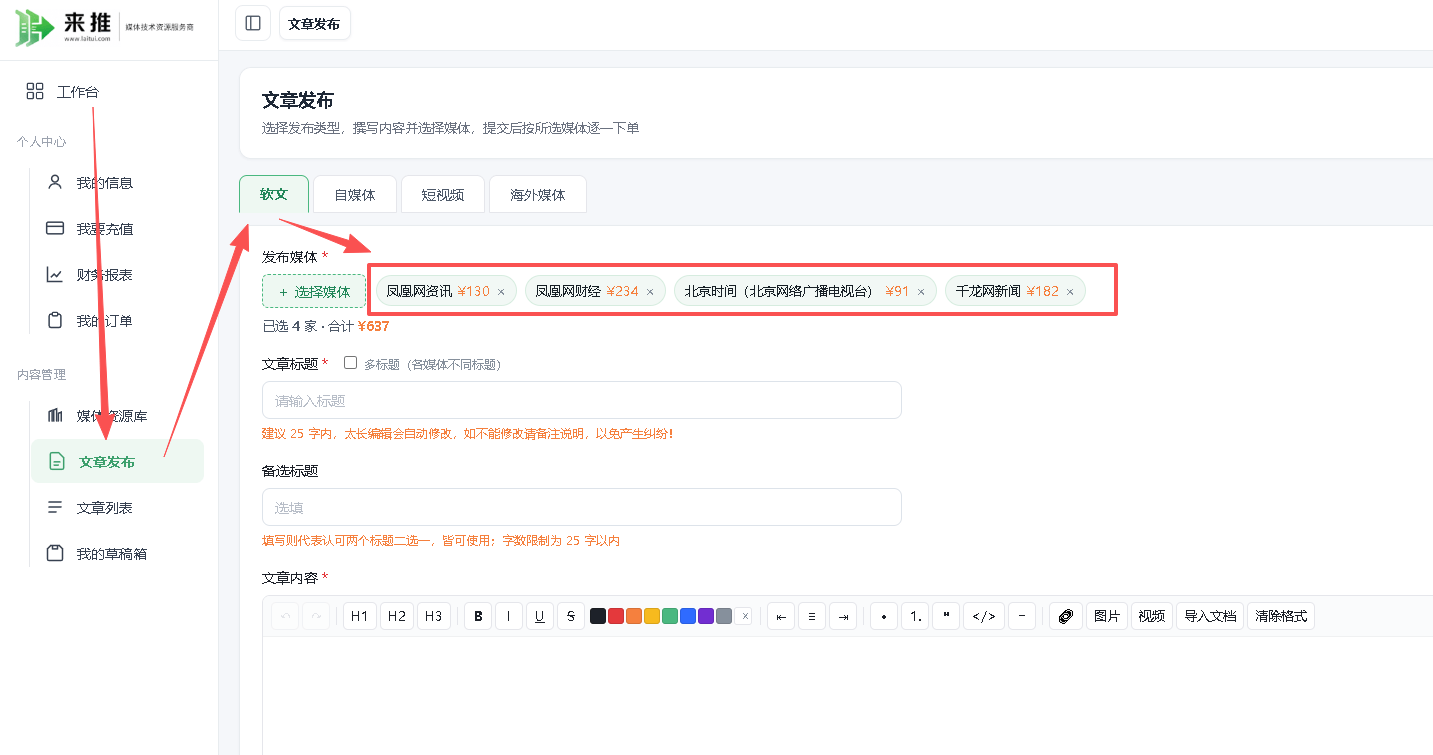The width and height of the screenshot is (1433, 755).
Task: Click the 我的信息 user icon
Action: tap(55, 182)
